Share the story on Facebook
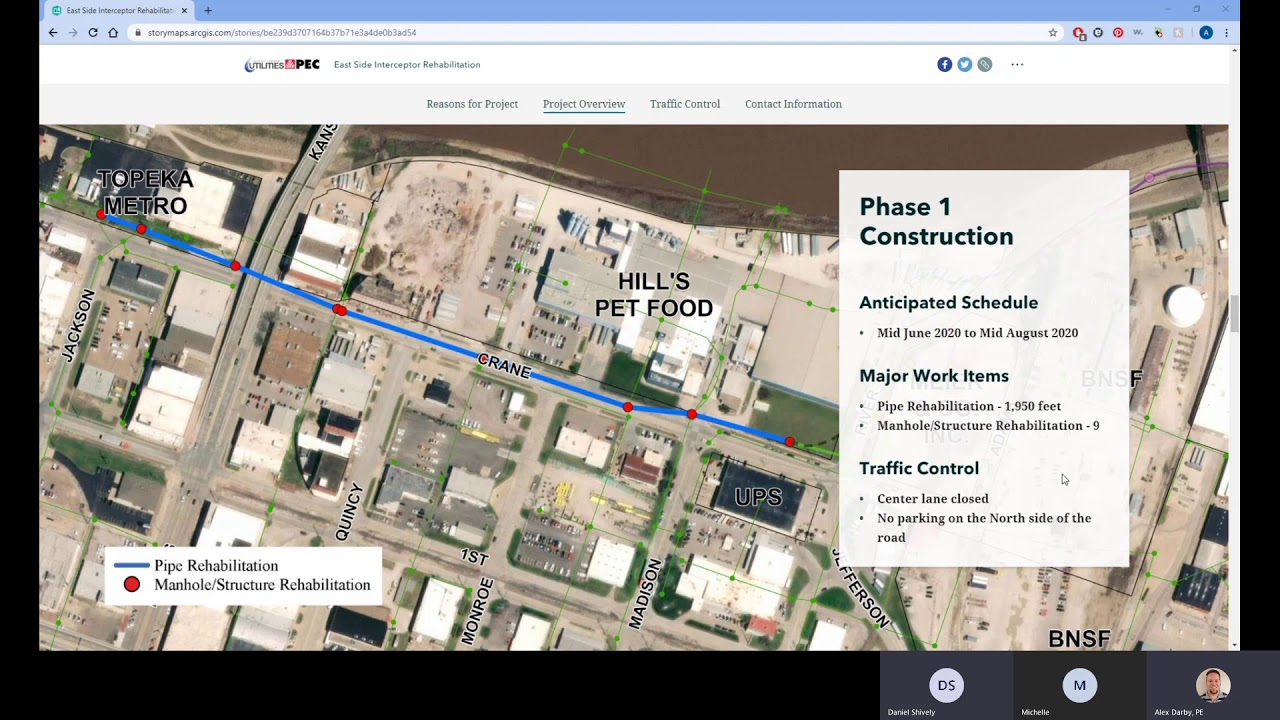This screenshot has width=1280, height=720. point(944,64)
